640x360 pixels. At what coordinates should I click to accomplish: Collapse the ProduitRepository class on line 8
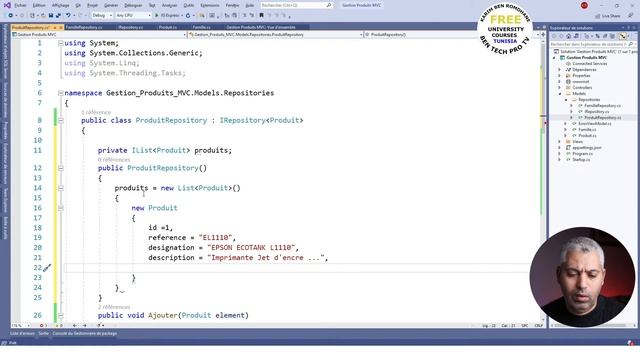point(61,120)
